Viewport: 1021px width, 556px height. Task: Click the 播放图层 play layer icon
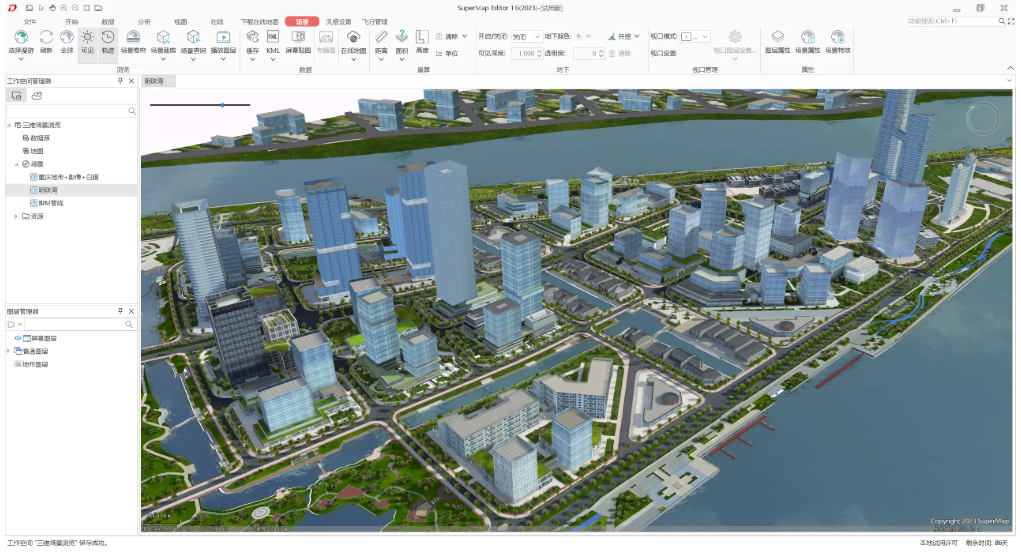tap(223, 37)
